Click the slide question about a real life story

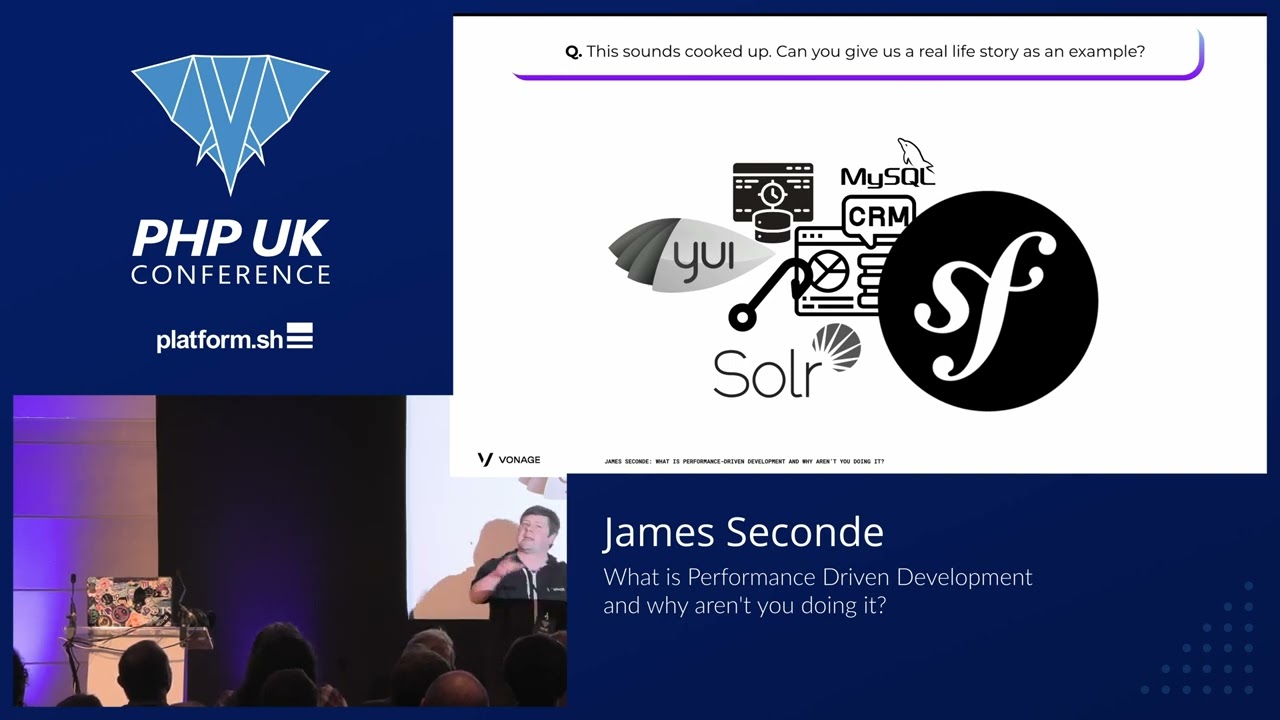coord(855,51)
